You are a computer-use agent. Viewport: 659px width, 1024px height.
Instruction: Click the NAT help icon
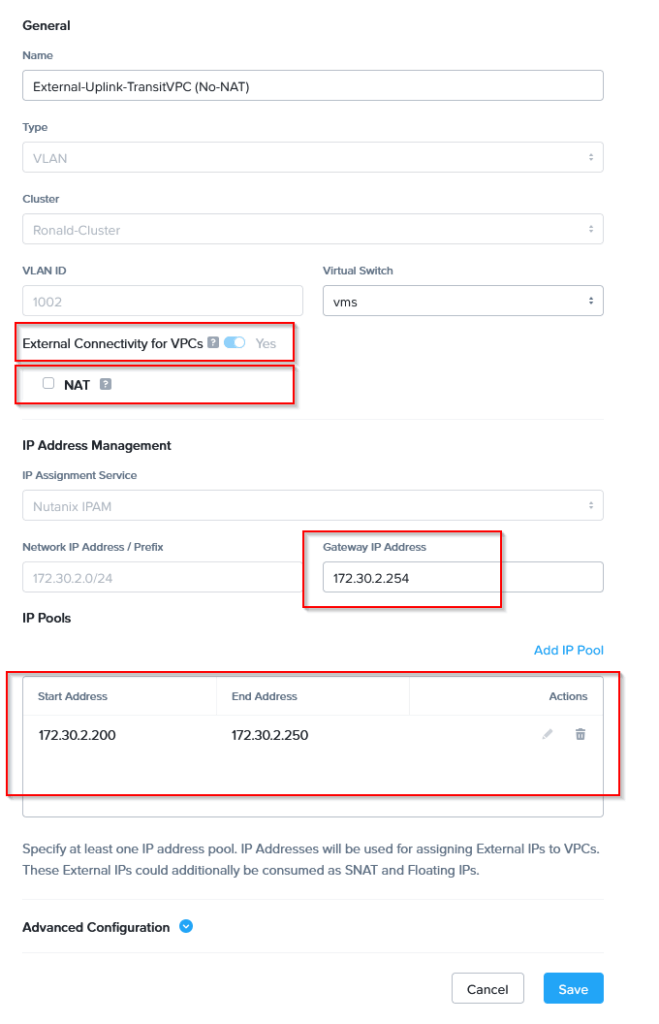click(x=104, y=385)
